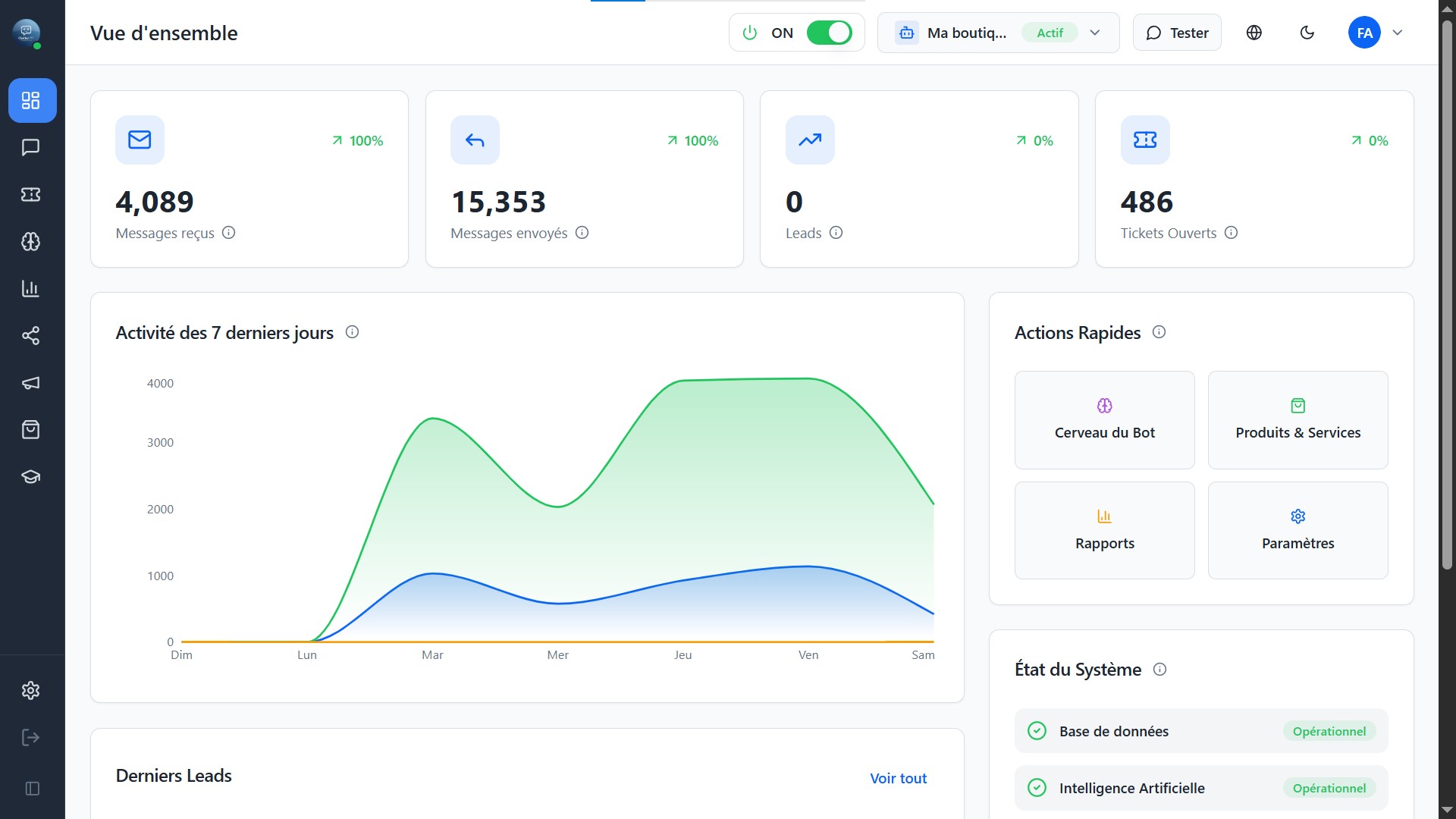Image resolution: width=1456 pixels, height=819 pixels.
Task: Open the conversations chat panel
Action: [x=31, y=147]
